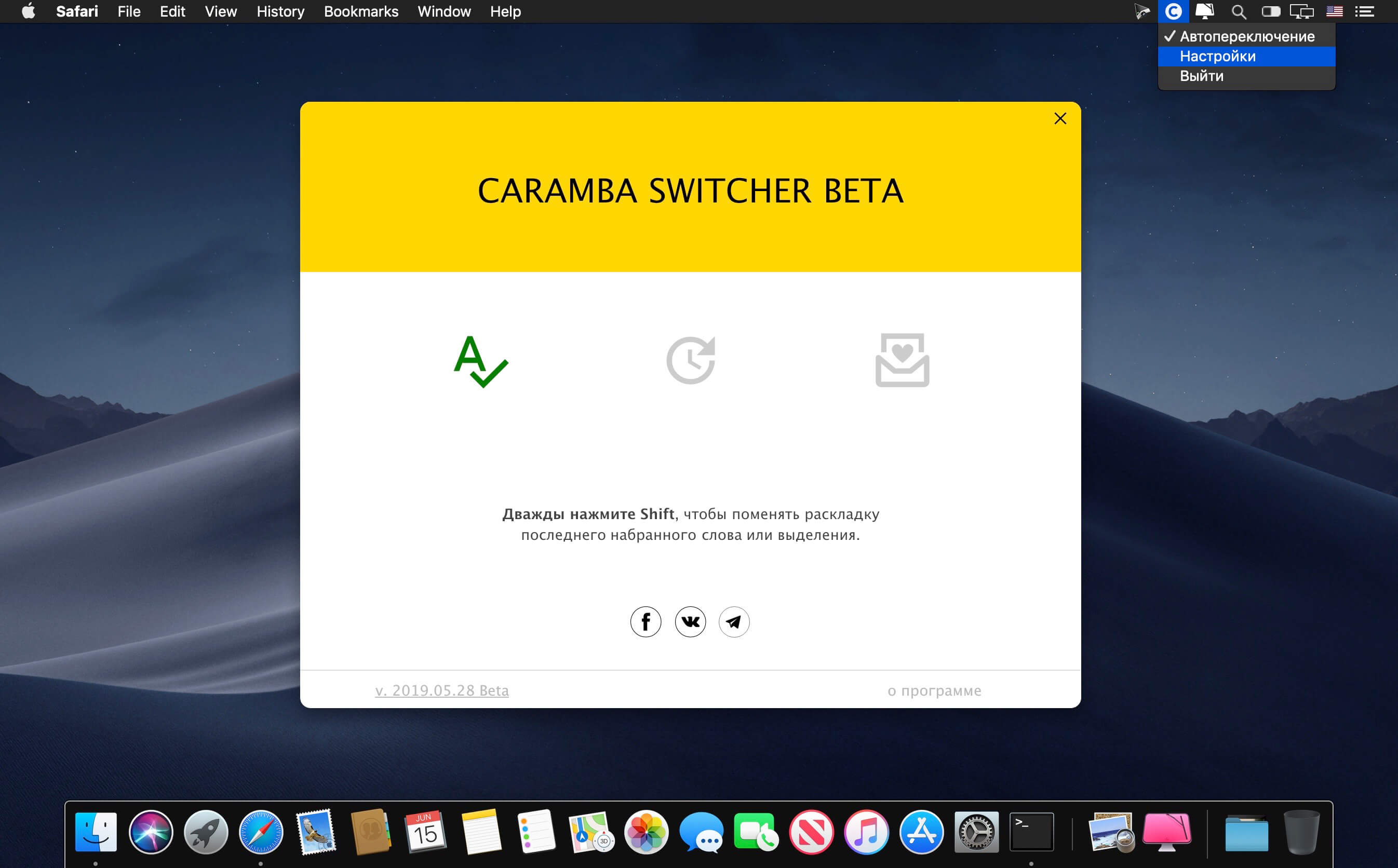
Task: Open Contacts book in the Dock
Action: click(x=371, y=832)
